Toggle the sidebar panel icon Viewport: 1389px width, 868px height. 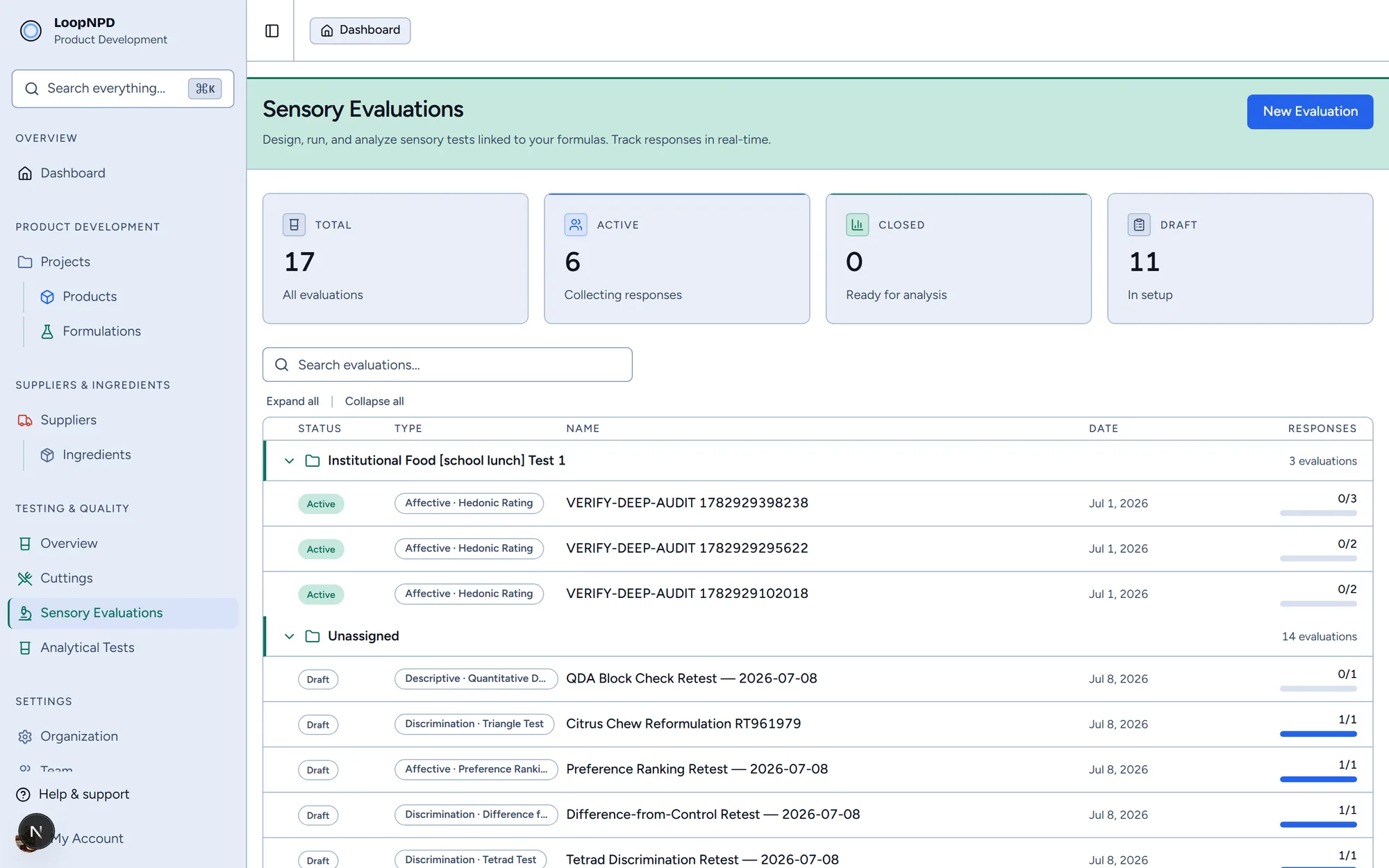tap(272, 31)
